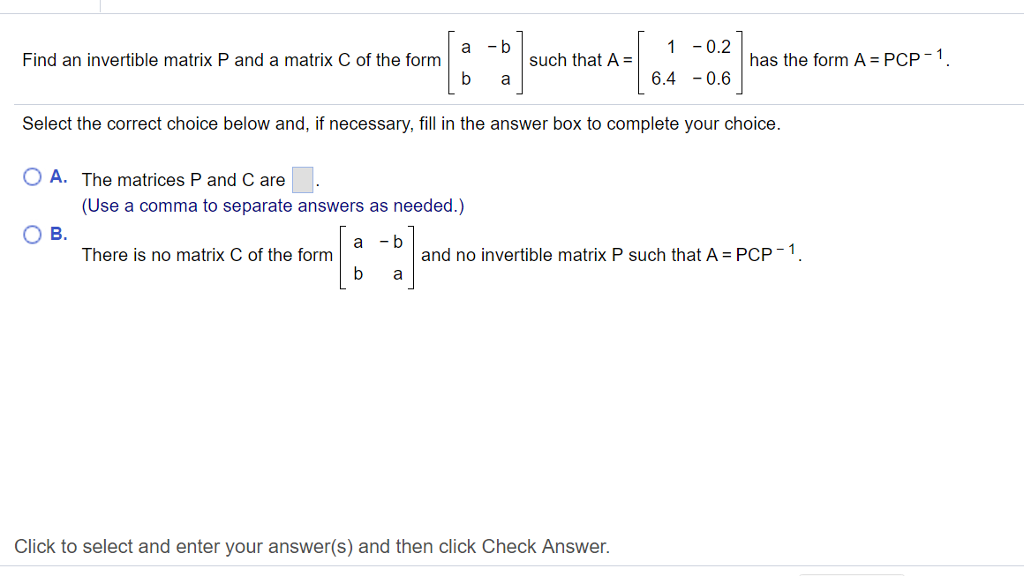
Task: Select radio button for choice B
Action: 32,234
